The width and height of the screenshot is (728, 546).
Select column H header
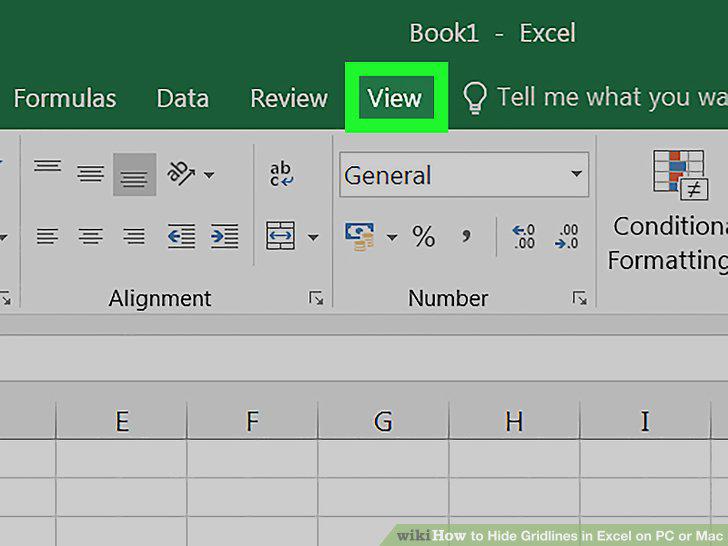click(514, 421)
